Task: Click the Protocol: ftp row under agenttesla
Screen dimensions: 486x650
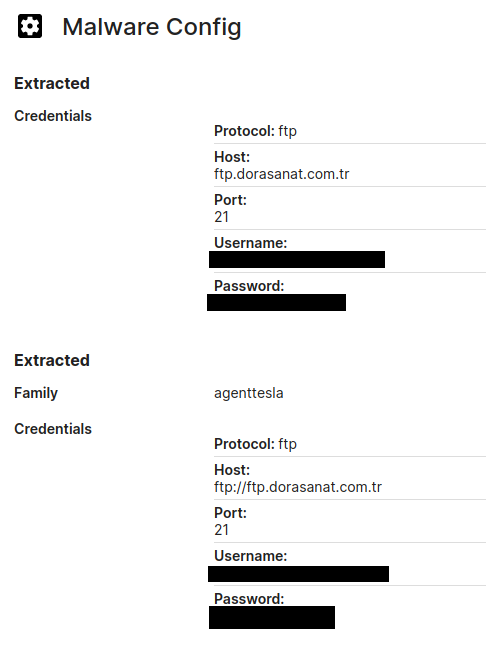Action: (350, 444)
